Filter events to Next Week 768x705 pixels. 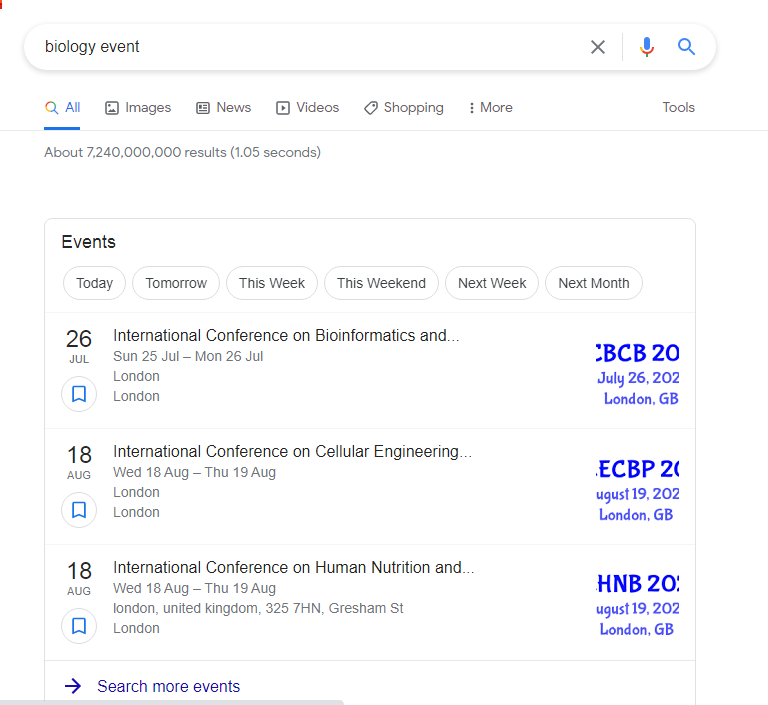492,283
